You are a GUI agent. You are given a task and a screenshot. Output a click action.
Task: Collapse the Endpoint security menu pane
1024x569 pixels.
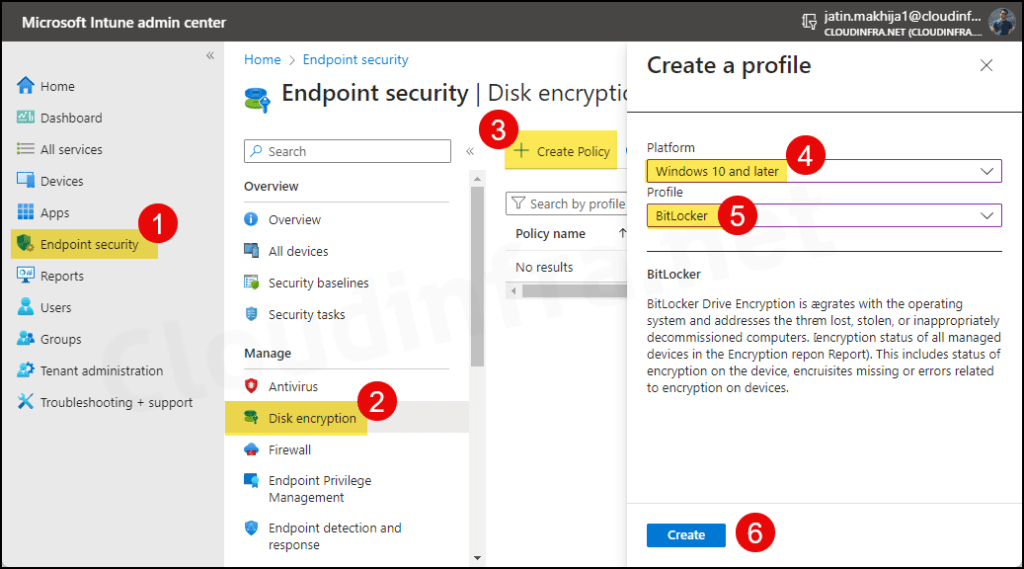pyautogui.click(x=470, y=151)
